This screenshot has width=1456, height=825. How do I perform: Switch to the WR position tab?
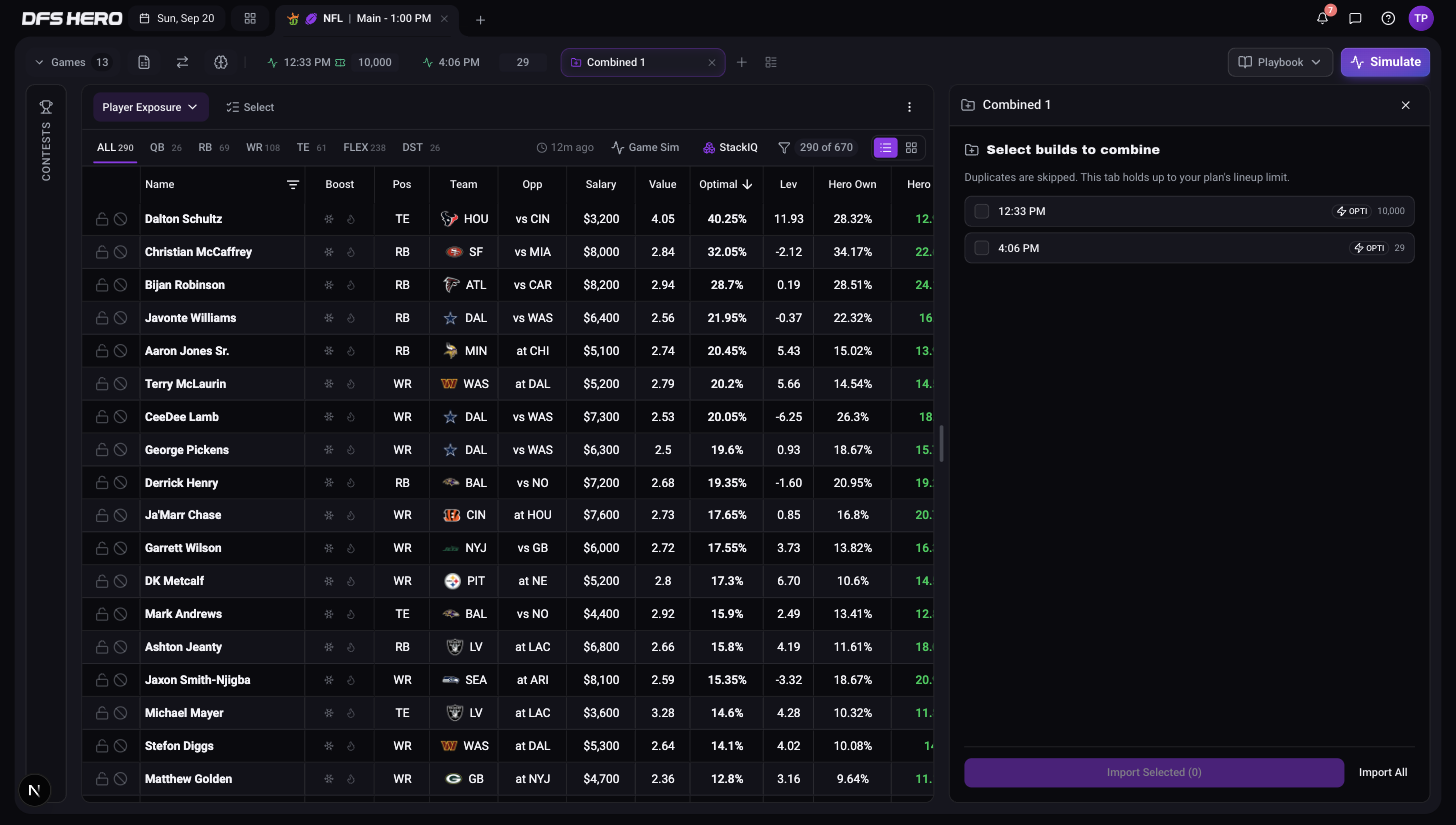pyautogui.click(x=263, y=147)
